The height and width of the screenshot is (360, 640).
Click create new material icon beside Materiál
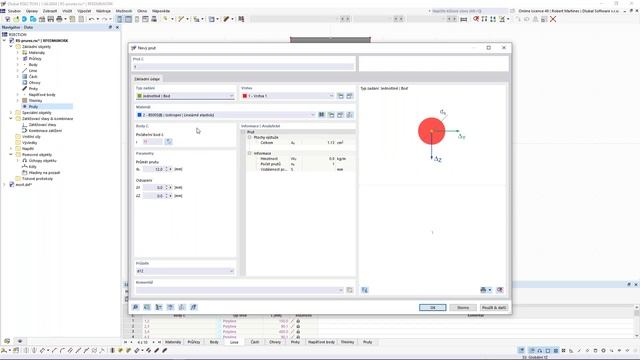331,115
